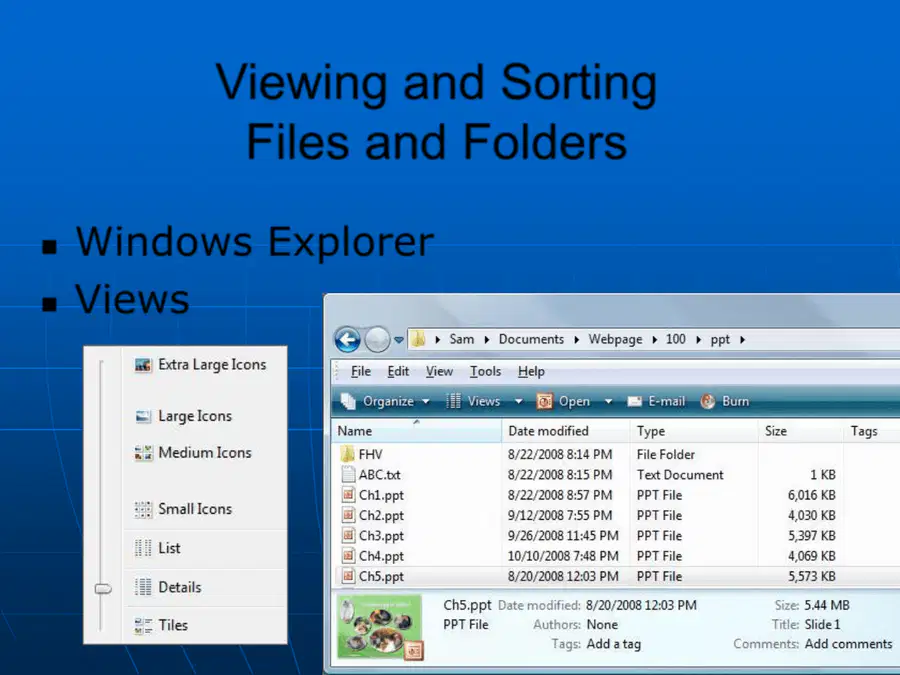Open the Tools menu

coord(485,371)
